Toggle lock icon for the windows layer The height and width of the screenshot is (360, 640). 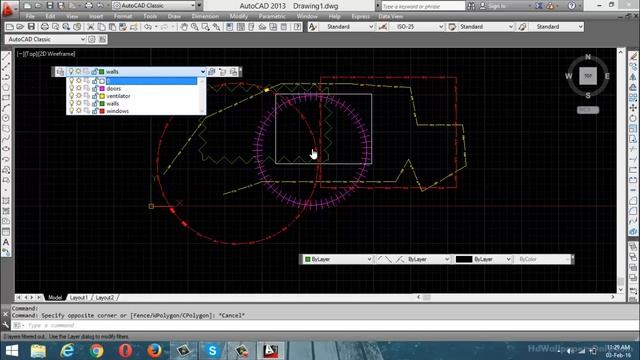point(94,111)
